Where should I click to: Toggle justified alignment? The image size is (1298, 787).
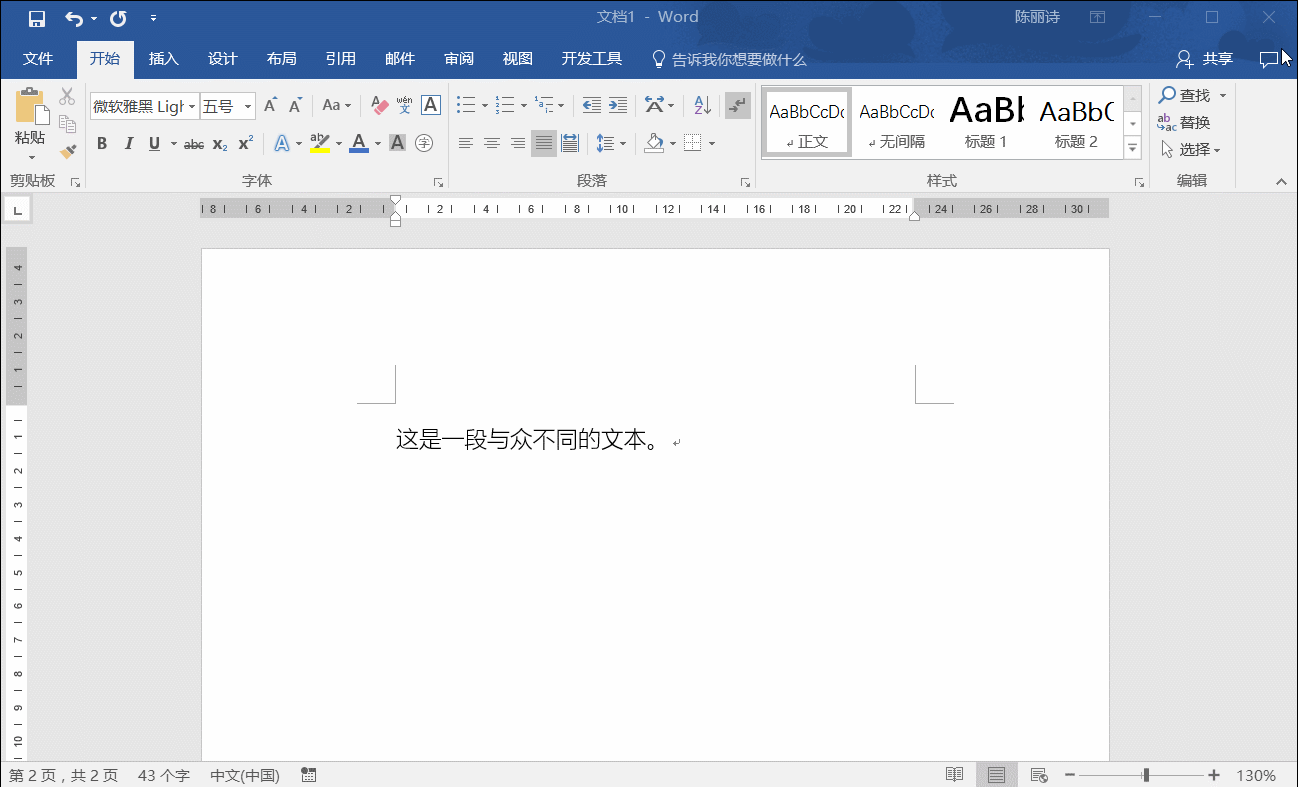(544, 143)
